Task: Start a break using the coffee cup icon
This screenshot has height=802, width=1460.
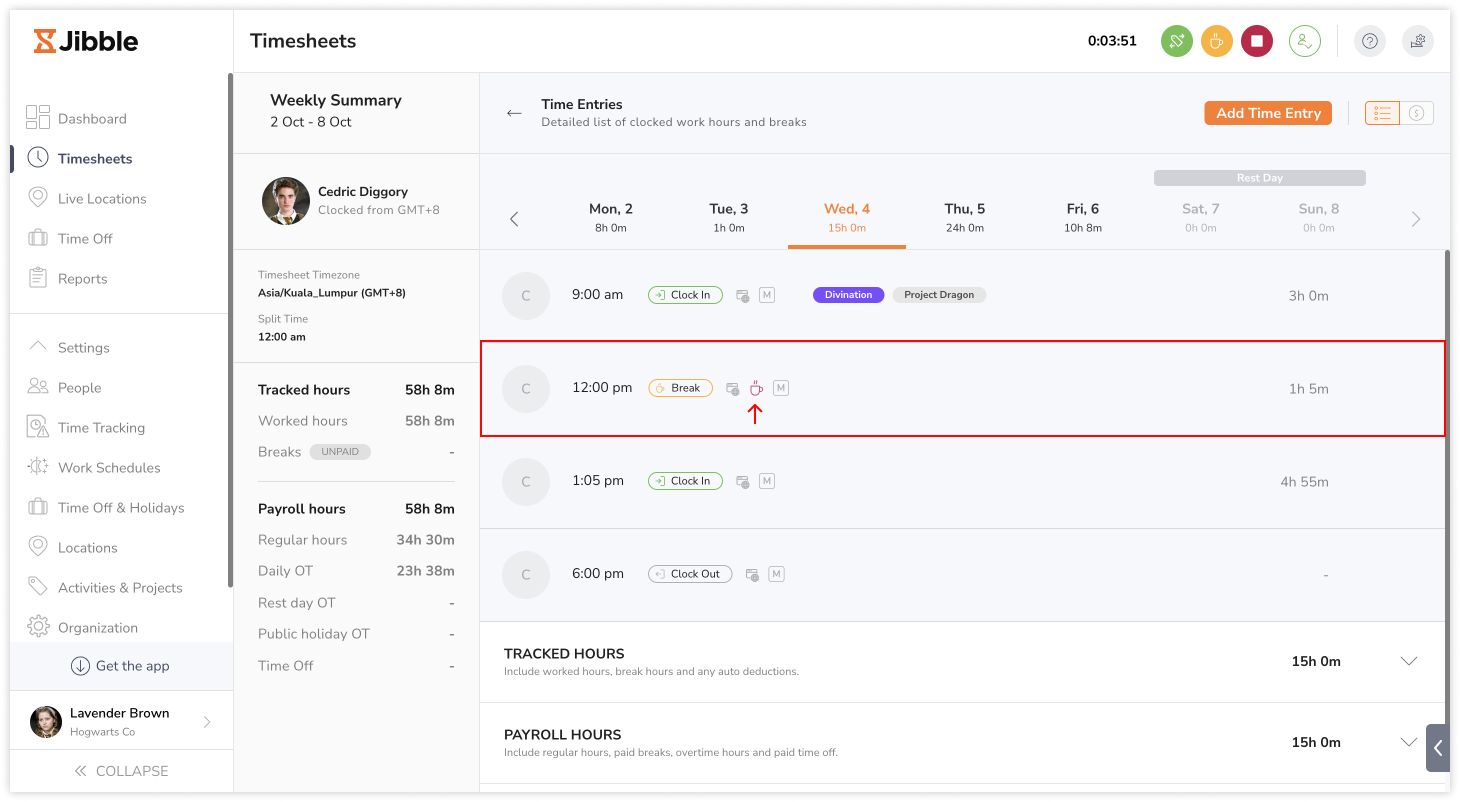Action: [x=1217, y=41]
